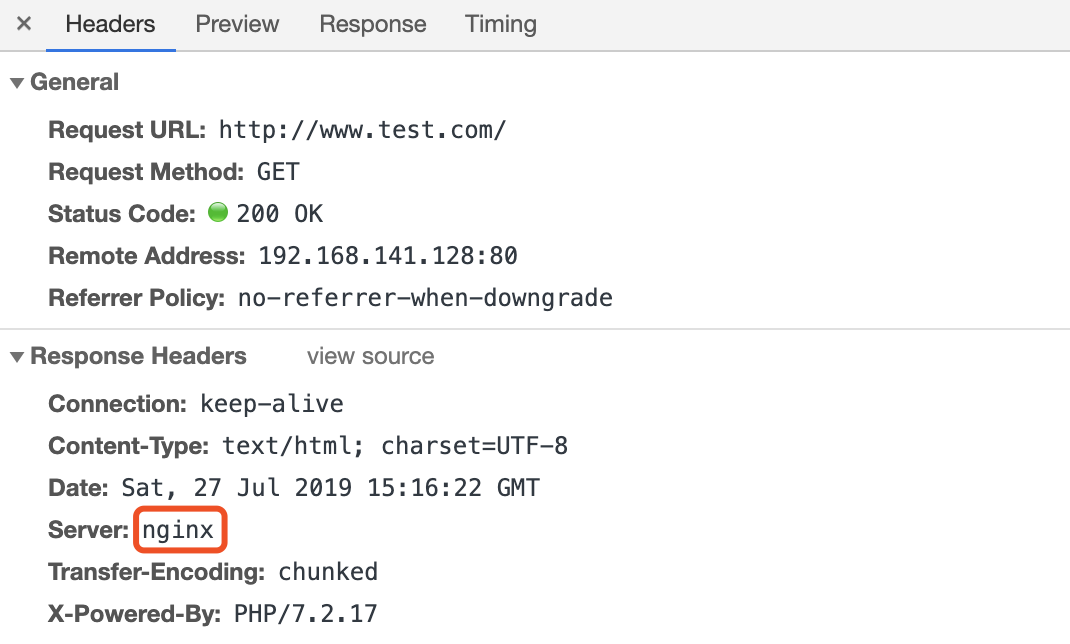Open the Response tab
This screenshot has height=644, width=1070.
click(373, 24)
